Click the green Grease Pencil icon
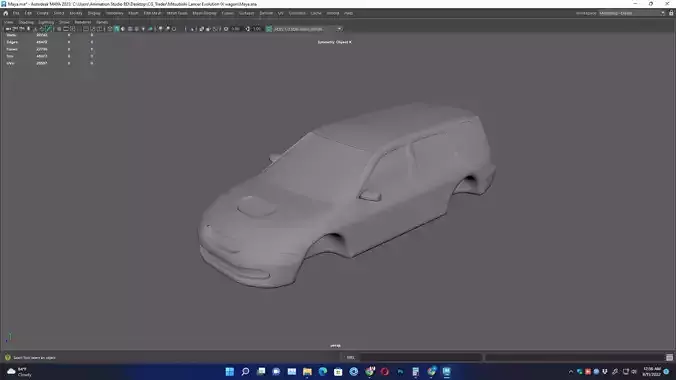 pyautogui.click(x=49, y=29)
